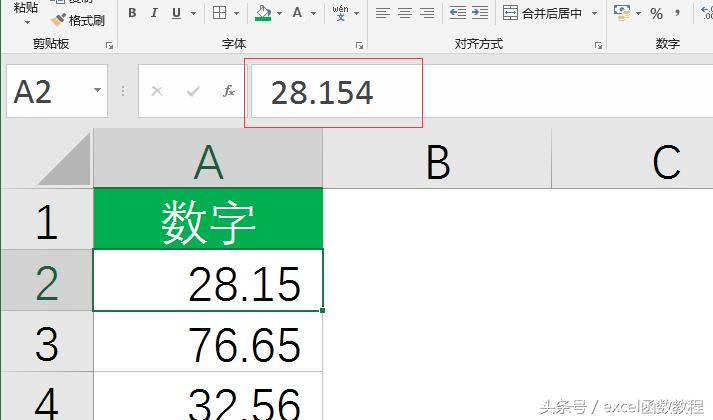Image resolution: width=713 pixels, height=420 pixels.
Task: Apply comma style
Action: pyautogui.click(x=678, y=13)
